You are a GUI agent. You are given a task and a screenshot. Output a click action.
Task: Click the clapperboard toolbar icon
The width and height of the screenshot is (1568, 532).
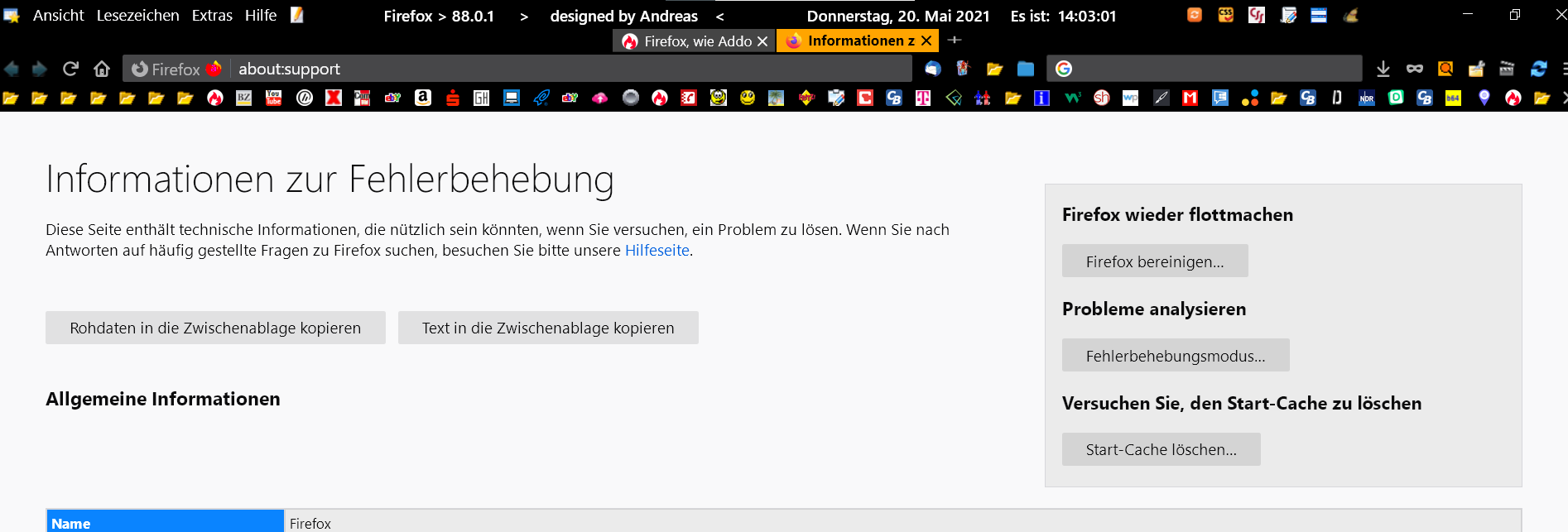coord(1507,69)
